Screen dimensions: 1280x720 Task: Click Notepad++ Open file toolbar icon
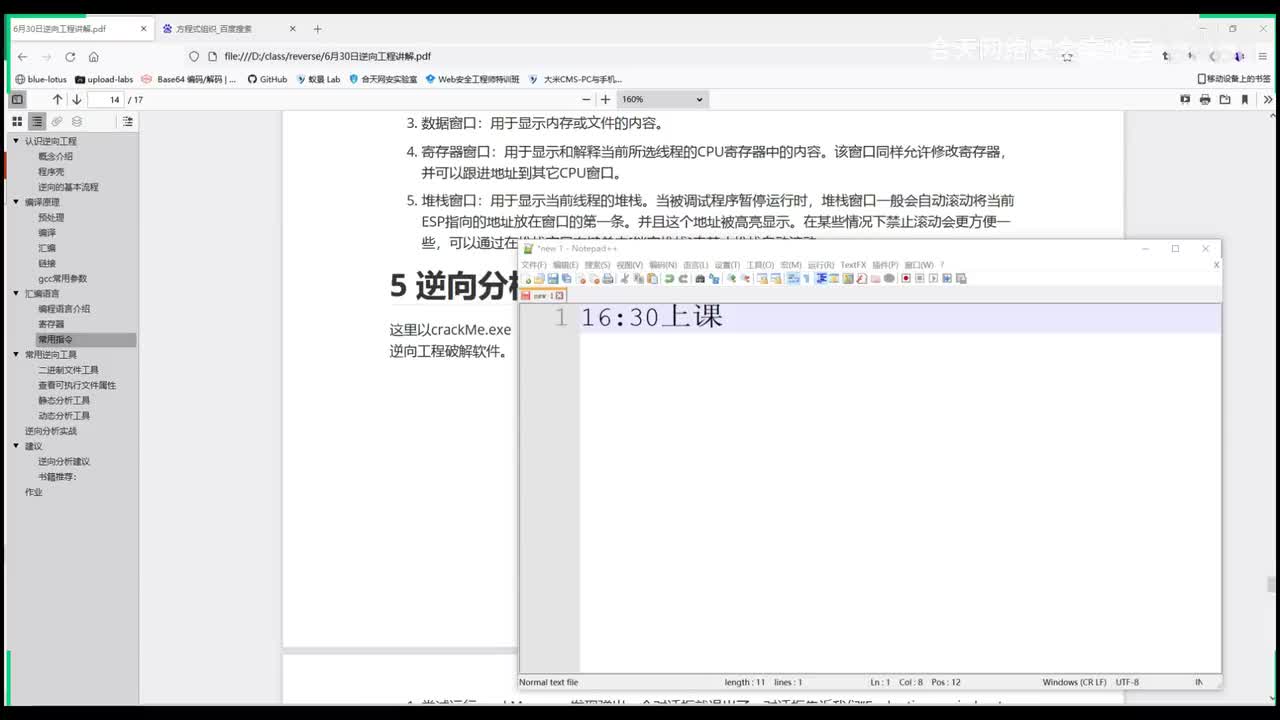click(539, 279)
